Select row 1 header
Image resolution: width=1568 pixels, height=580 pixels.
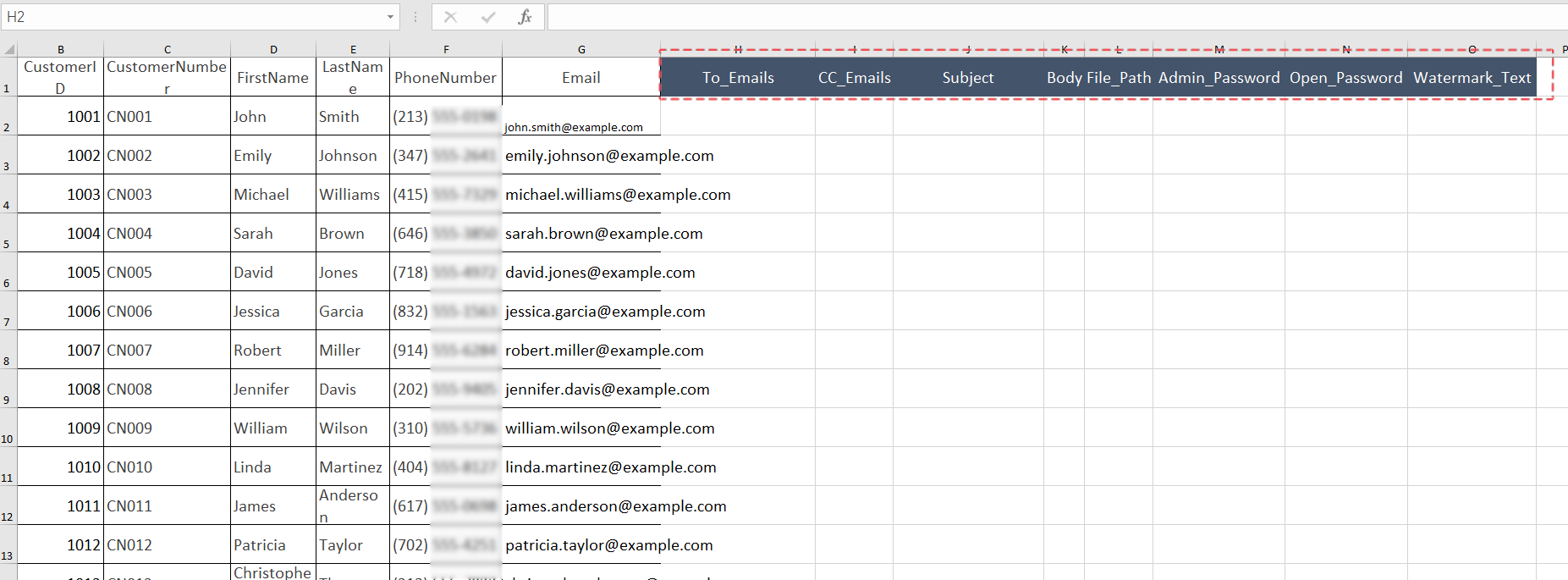(8, 77)
